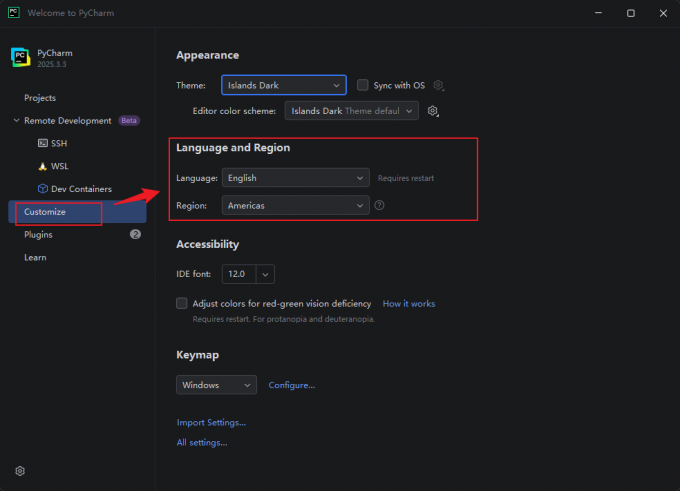
Task: Open the How it works link
Action: coord(409,304)
